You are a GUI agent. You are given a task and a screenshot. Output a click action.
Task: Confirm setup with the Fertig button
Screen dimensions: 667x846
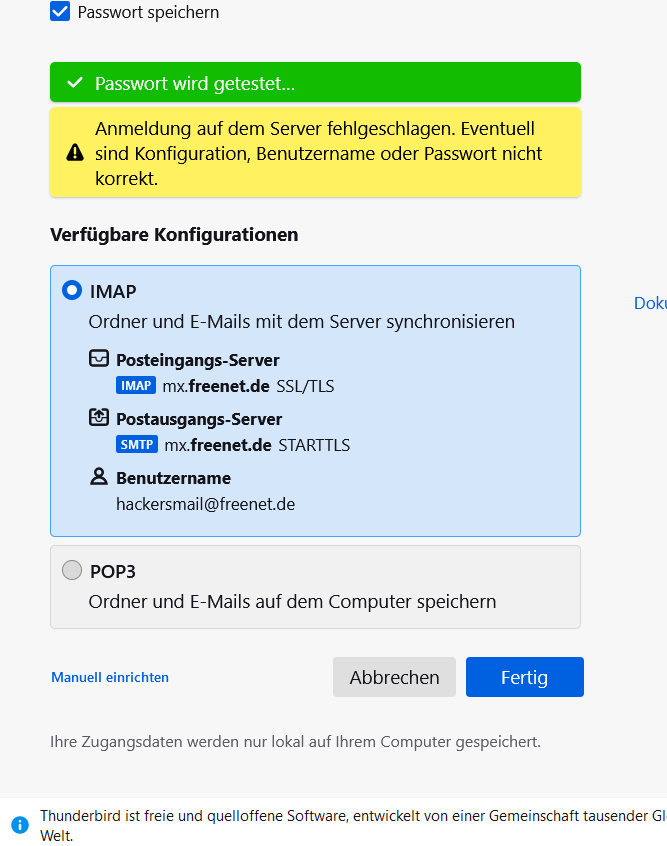(524, 677)
